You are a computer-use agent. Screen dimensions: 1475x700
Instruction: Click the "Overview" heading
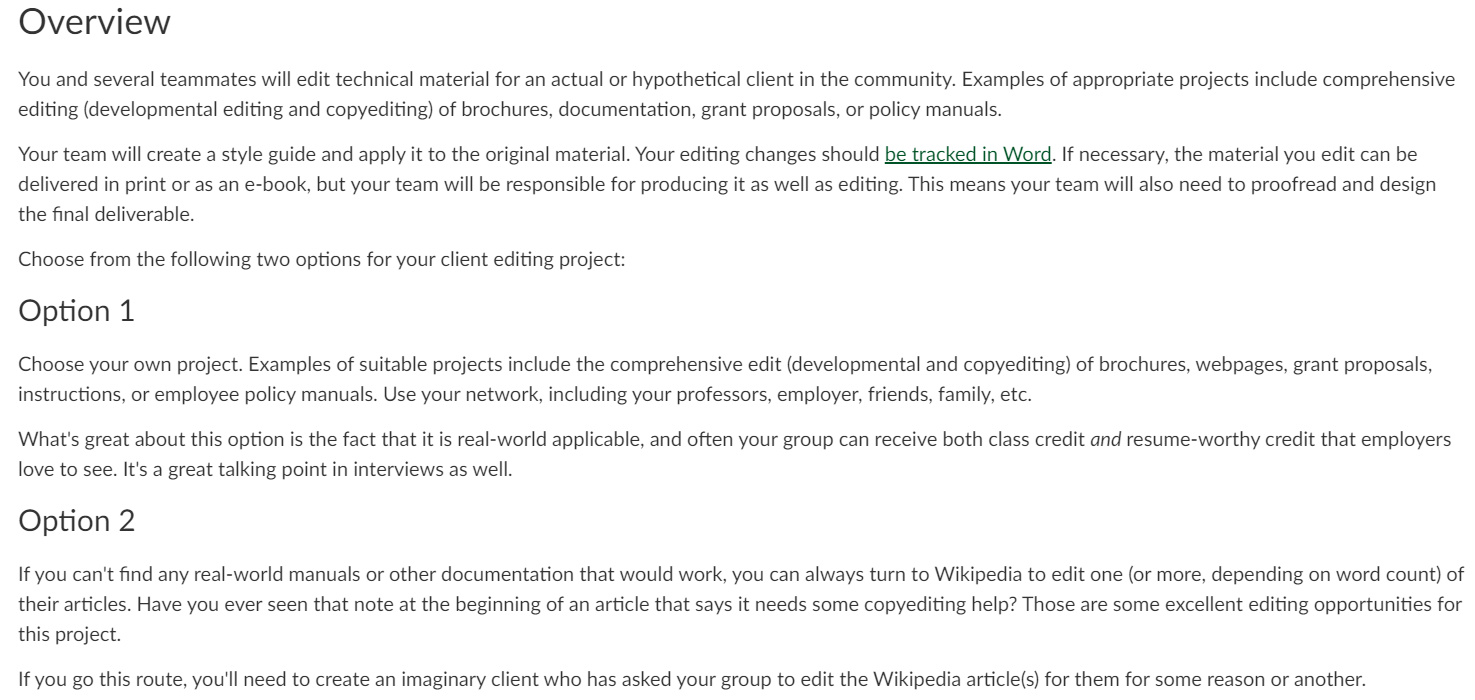click(95, 22)
